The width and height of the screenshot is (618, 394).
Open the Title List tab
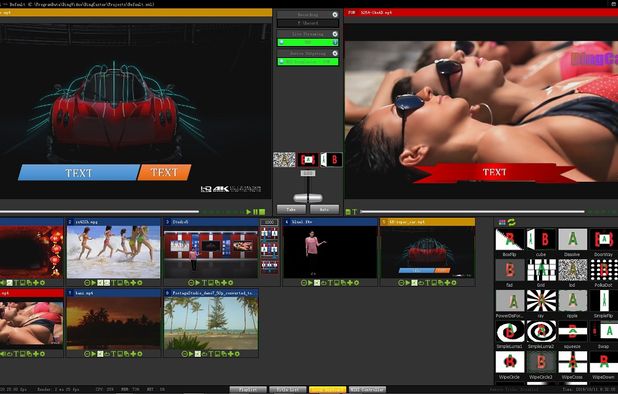click(288, 389)
